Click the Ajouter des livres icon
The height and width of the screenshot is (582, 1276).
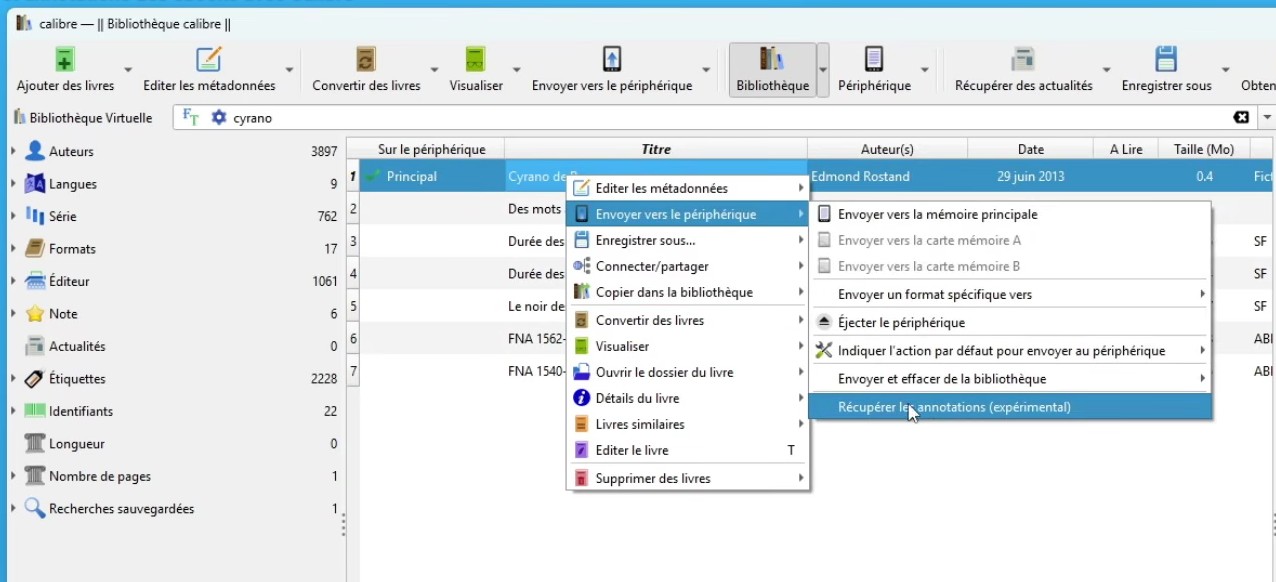tap(65, 60)
